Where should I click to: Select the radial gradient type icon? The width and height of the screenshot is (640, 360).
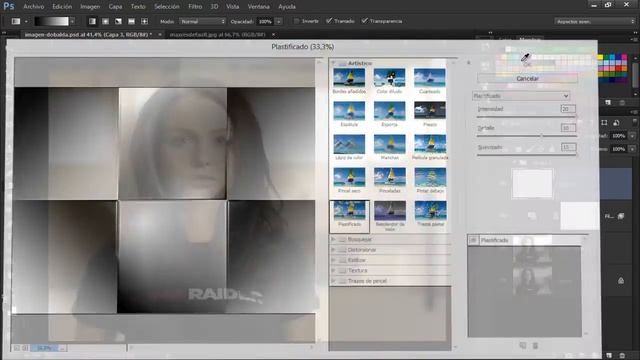105,21
